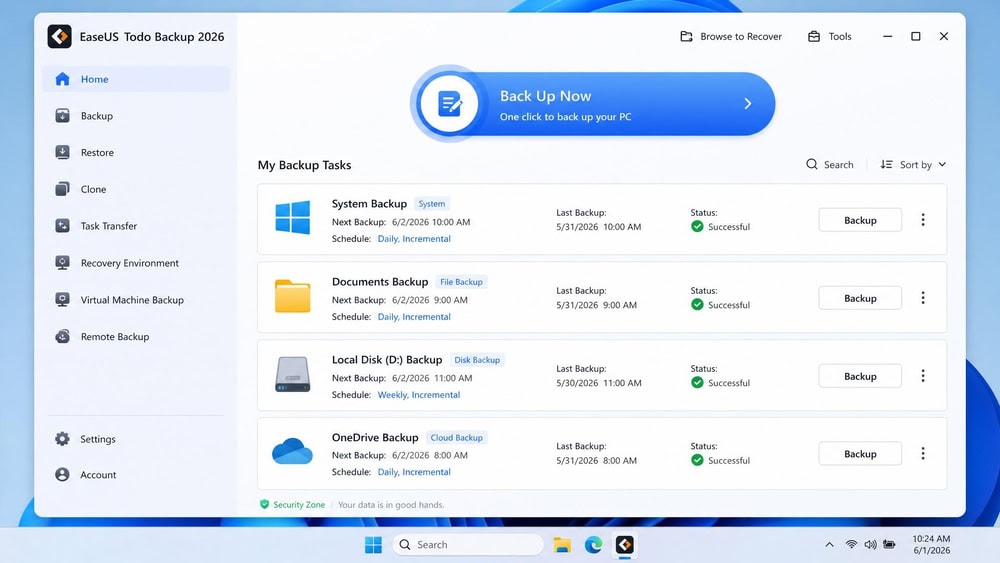Run Backup for System Backup task
The width and height of the screenshot is (1000, 563).
pyautogui.click(x=860, y=220)
